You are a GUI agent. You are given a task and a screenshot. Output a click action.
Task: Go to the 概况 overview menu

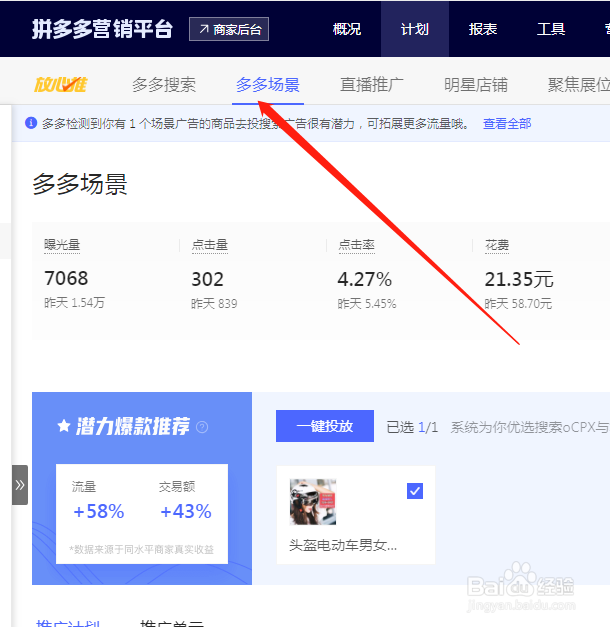(x=347, y=29)
